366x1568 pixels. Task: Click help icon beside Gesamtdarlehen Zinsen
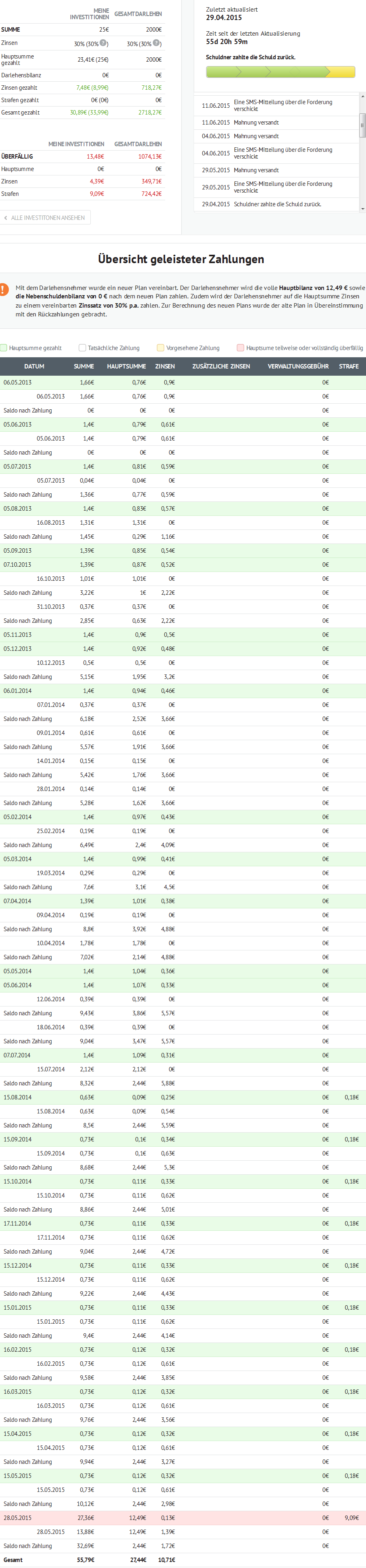pos(156,43)
